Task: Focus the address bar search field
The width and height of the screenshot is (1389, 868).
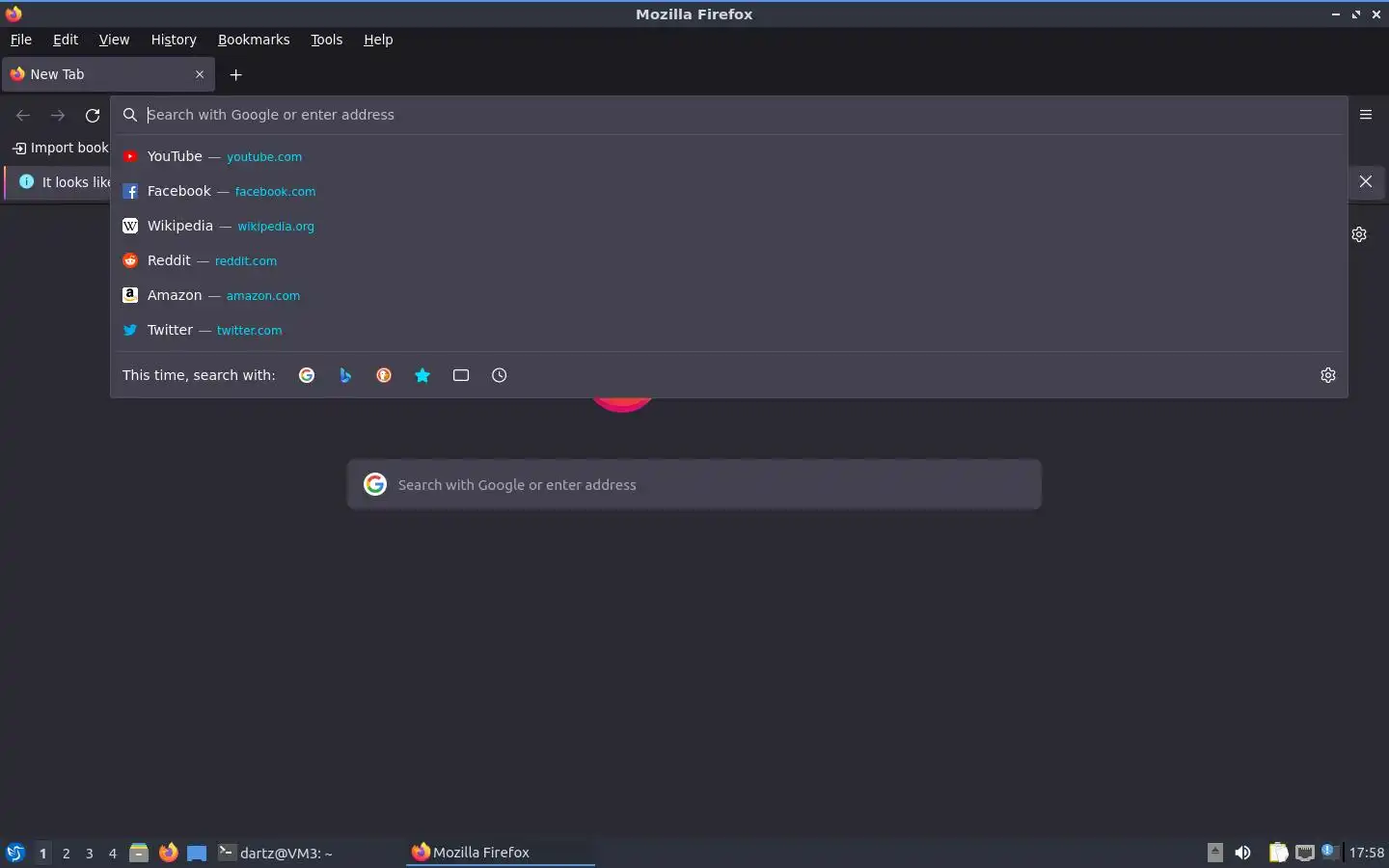Action: click(x=728, y=115)
